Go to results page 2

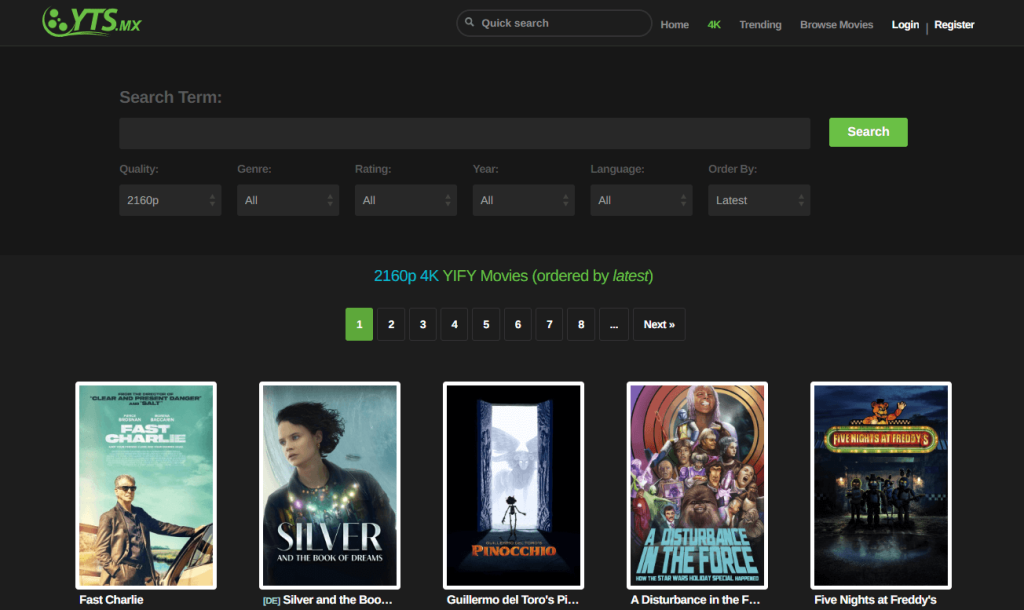coord(391,324)
